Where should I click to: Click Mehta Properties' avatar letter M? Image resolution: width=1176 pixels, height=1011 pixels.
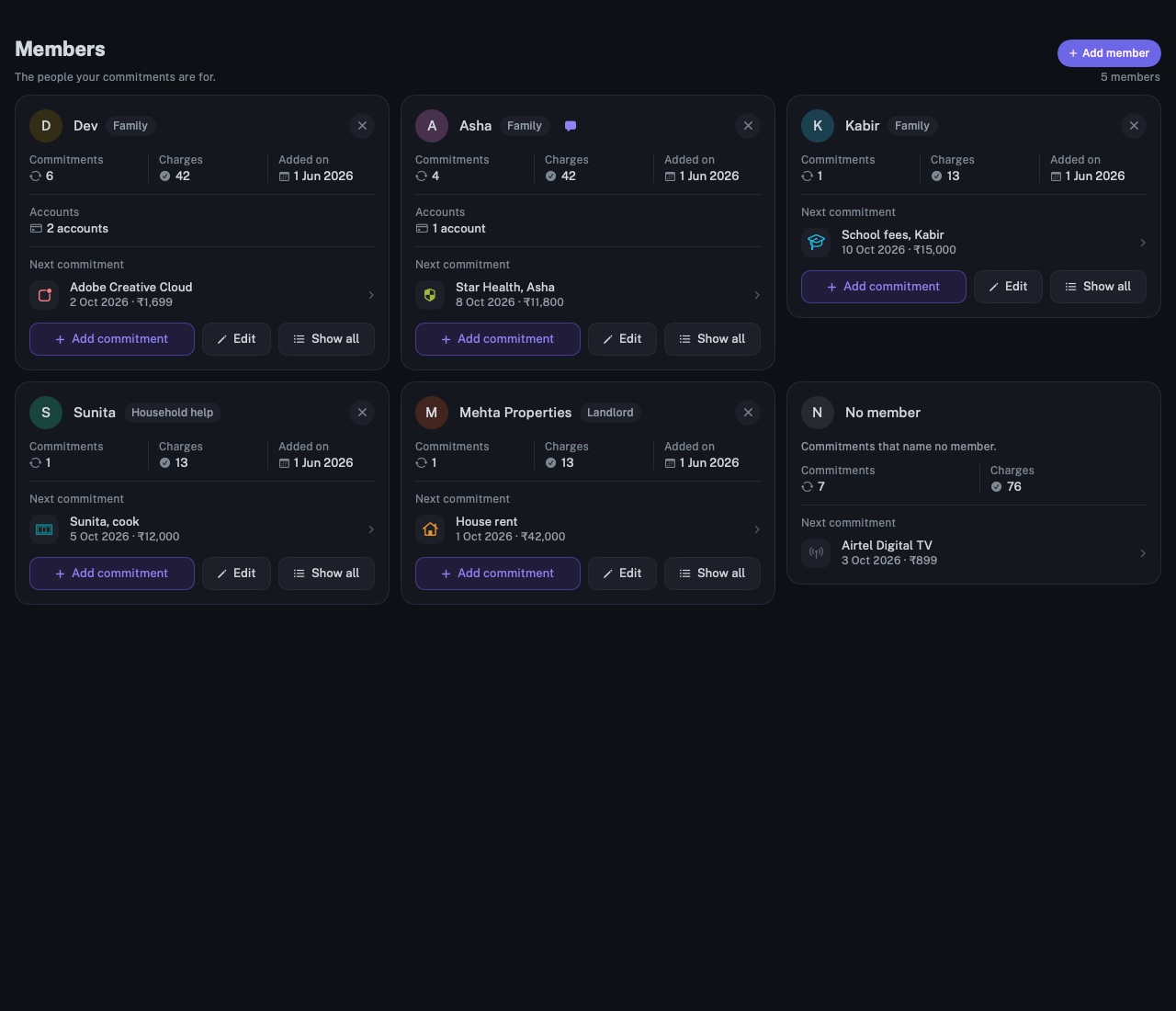[432, 413]
